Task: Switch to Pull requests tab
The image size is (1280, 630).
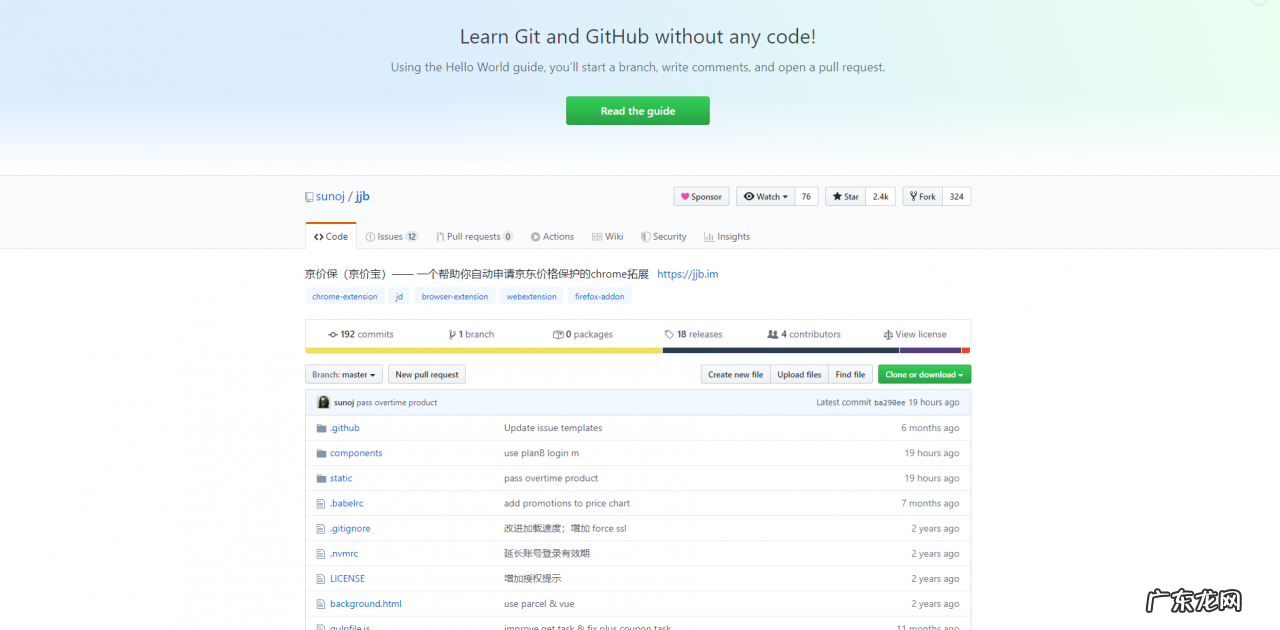Action: (x=474, y=237)
